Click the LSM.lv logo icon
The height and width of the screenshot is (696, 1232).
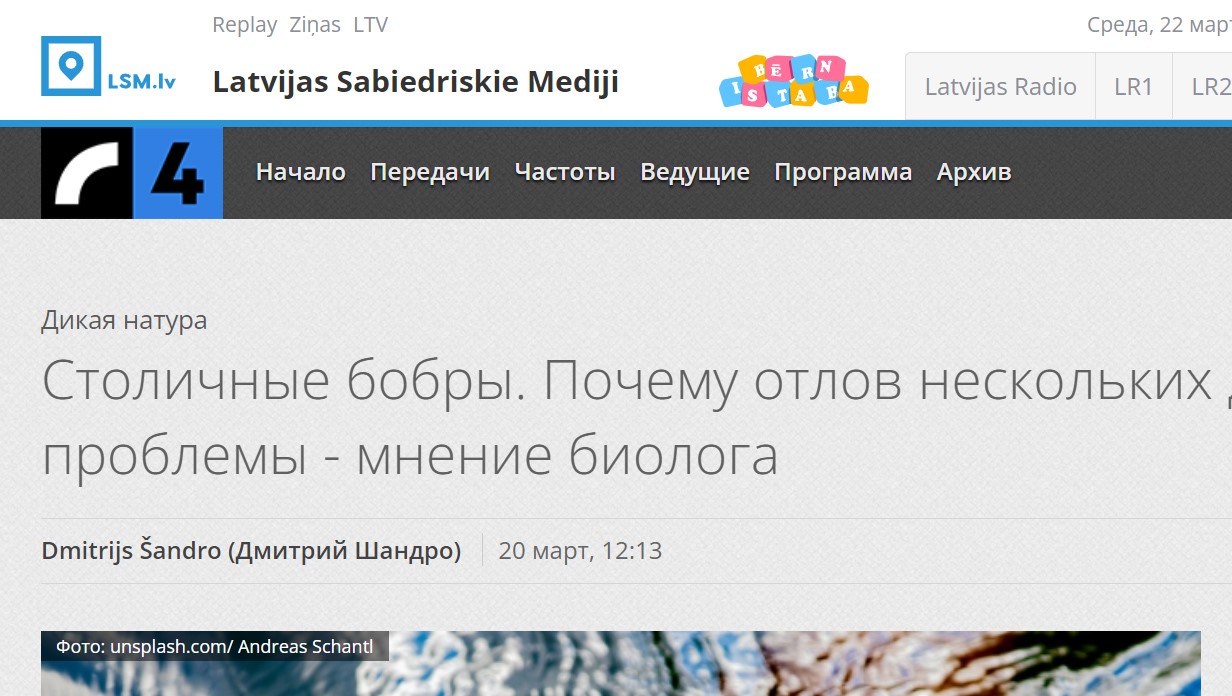(108, 66)
